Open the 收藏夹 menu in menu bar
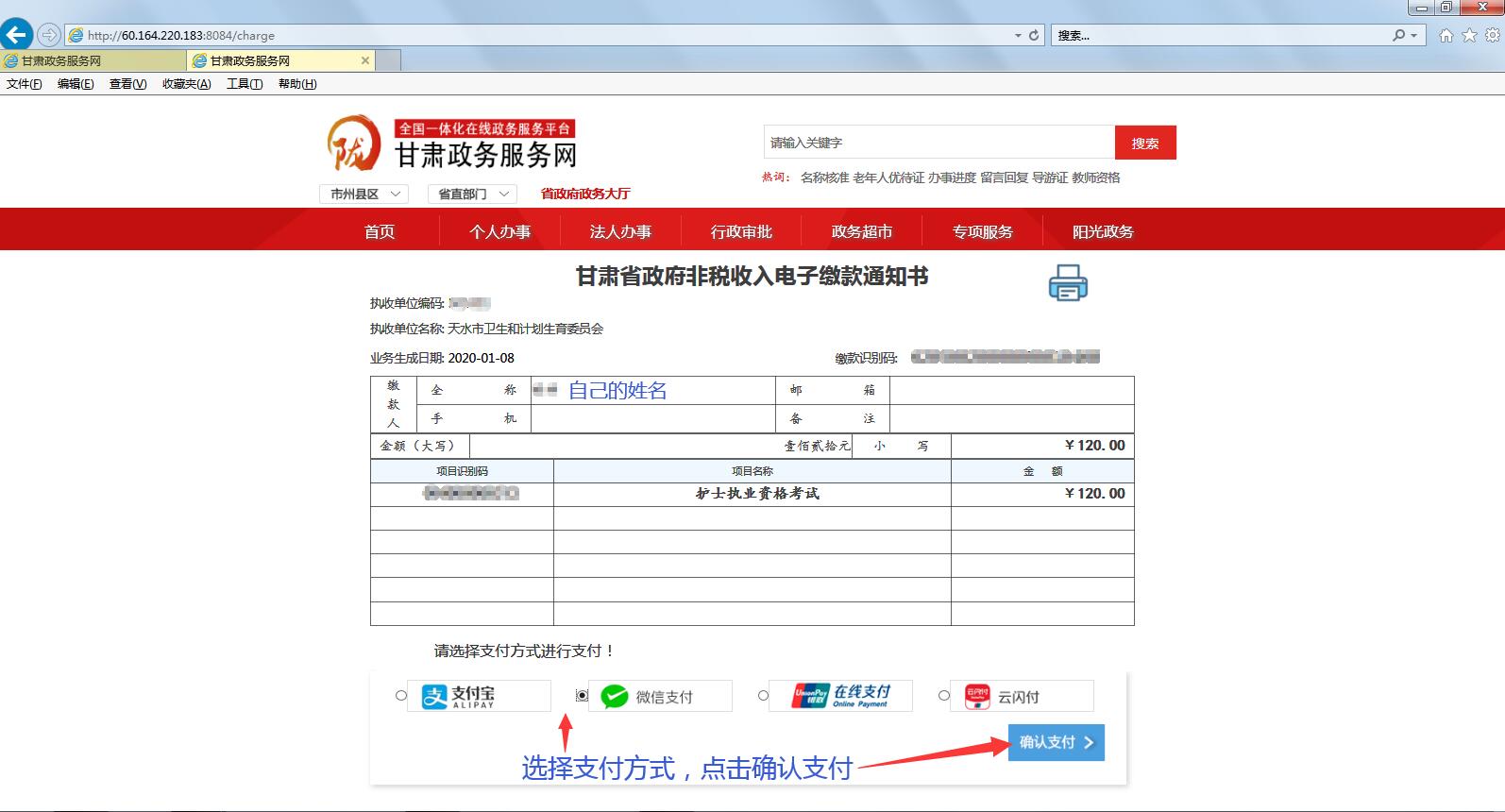This screenshot has height=812, width=1505. pyautogui.click(x=186, y=84)
